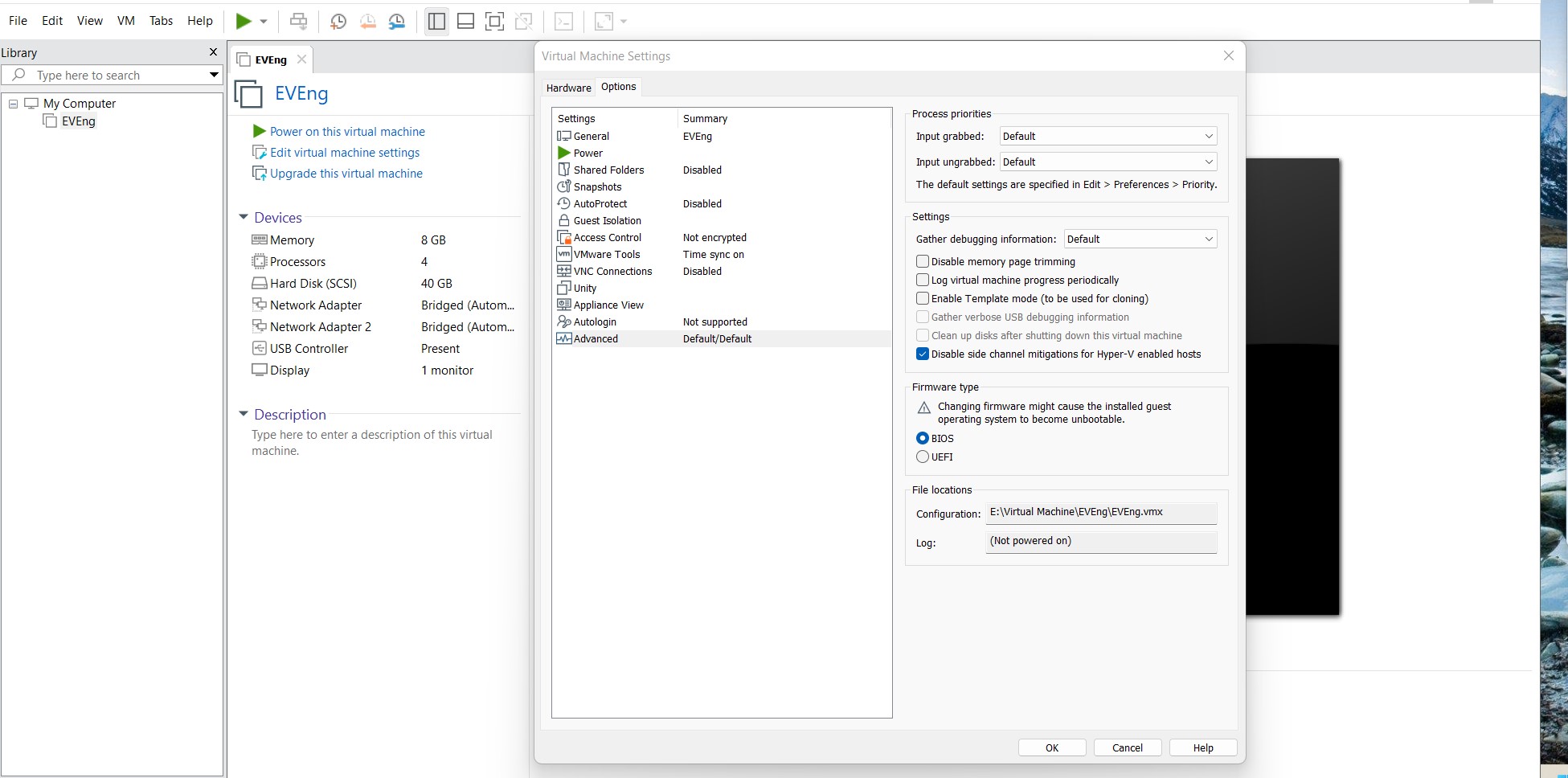Click Send Ctrl+Alt+Del toolbar icon
Screen dimensions: 1568x778
point(298,22)
